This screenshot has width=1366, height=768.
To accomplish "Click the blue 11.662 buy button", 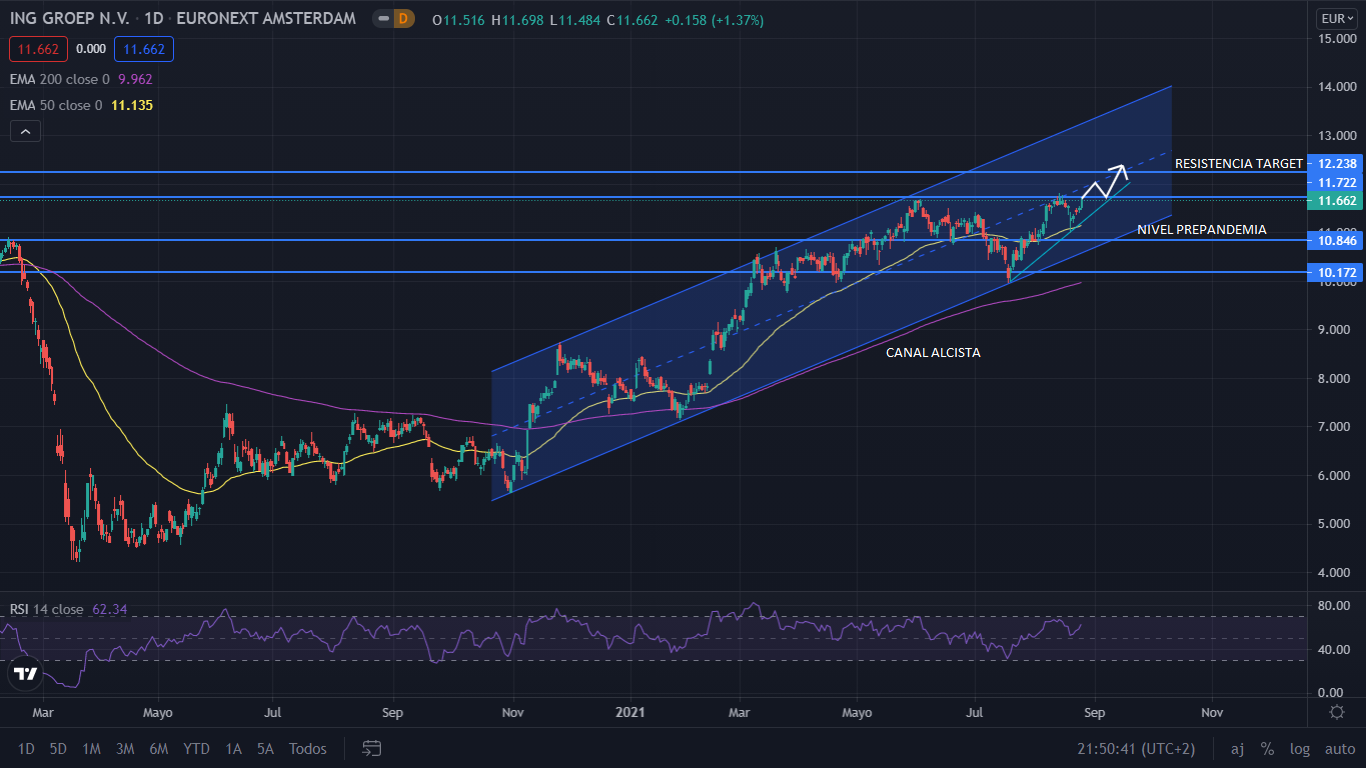I will click(144, 49).
